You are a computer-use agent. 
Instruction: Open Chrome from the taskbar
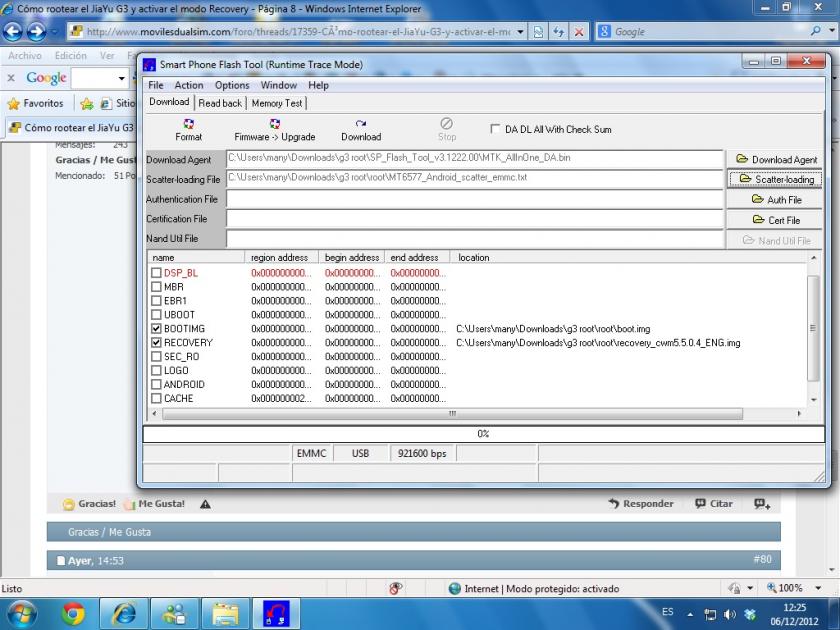[73, 614]
